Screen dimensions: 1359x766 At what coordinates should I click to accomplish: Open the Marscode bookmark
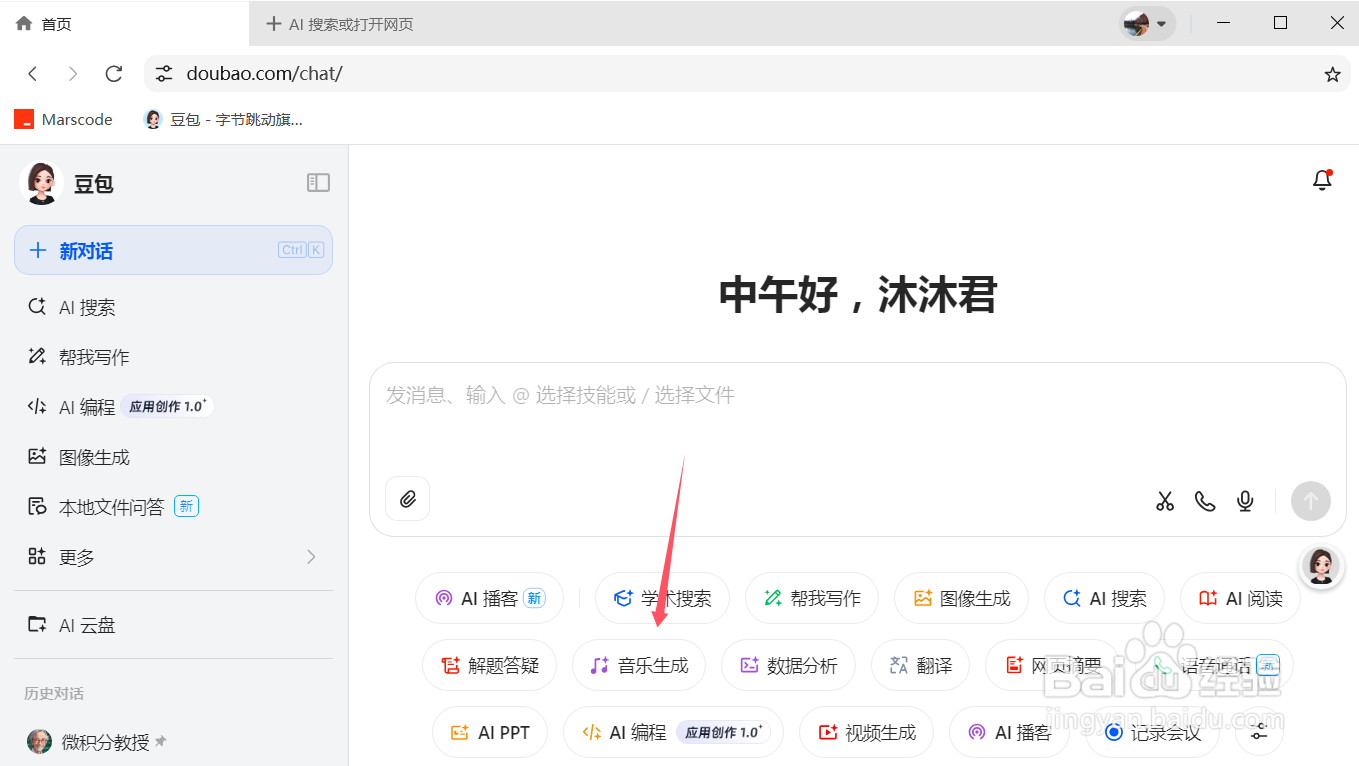click(x=64, y=119)
